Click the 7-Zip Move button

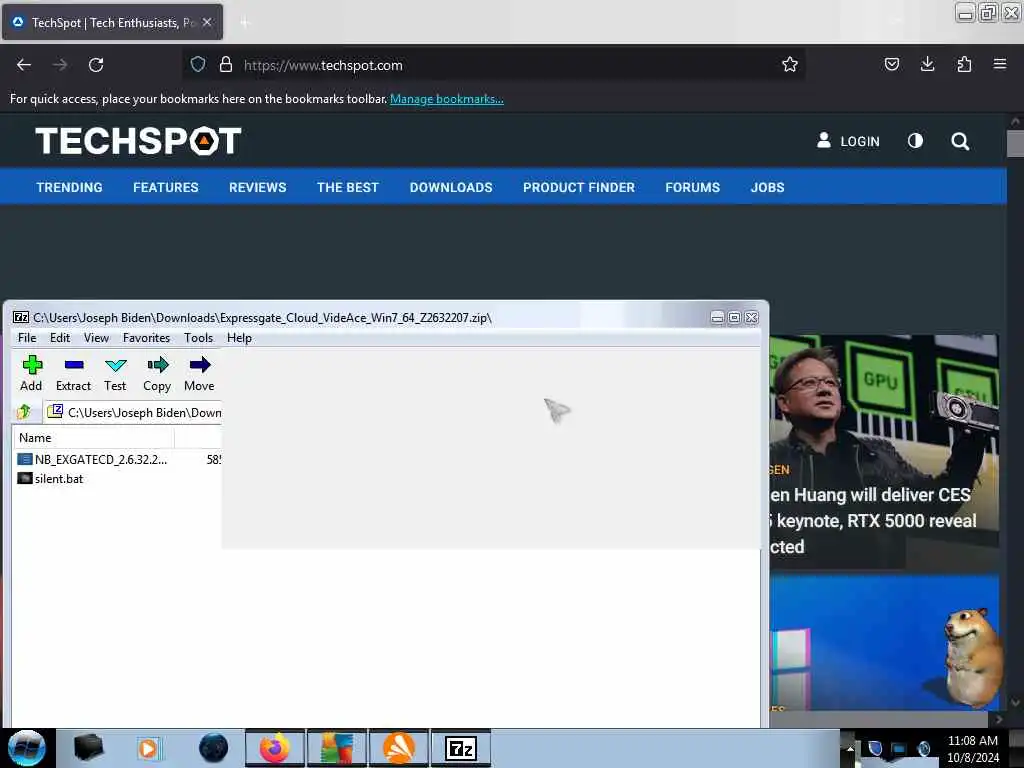pos(199,374)
